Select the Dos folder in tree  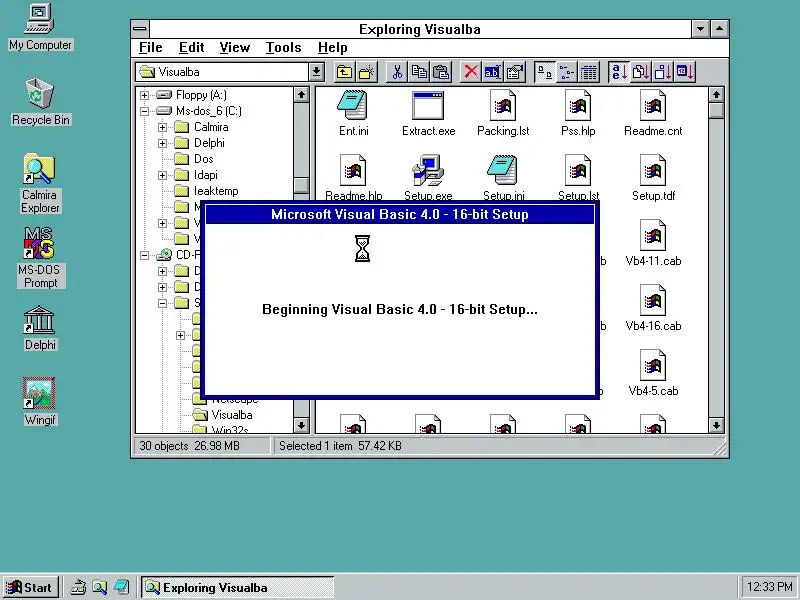coord(194,159)
